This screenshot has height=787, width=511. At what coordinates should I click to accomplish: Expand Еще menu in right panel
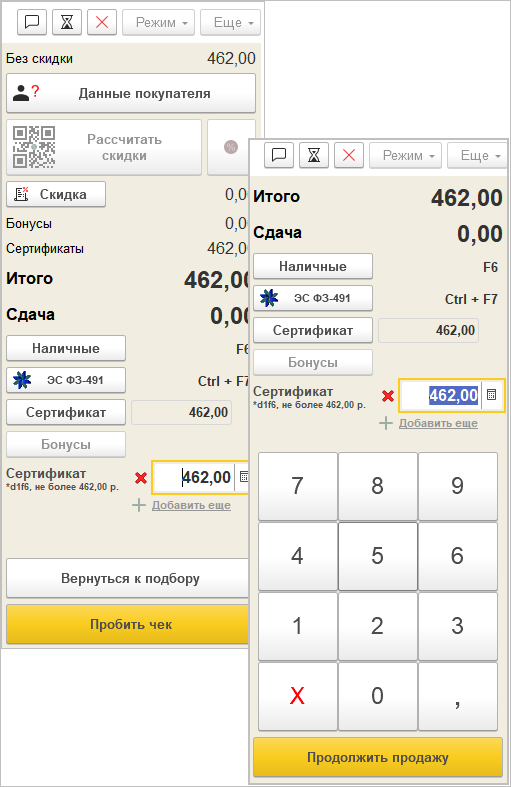pos(477,155)
